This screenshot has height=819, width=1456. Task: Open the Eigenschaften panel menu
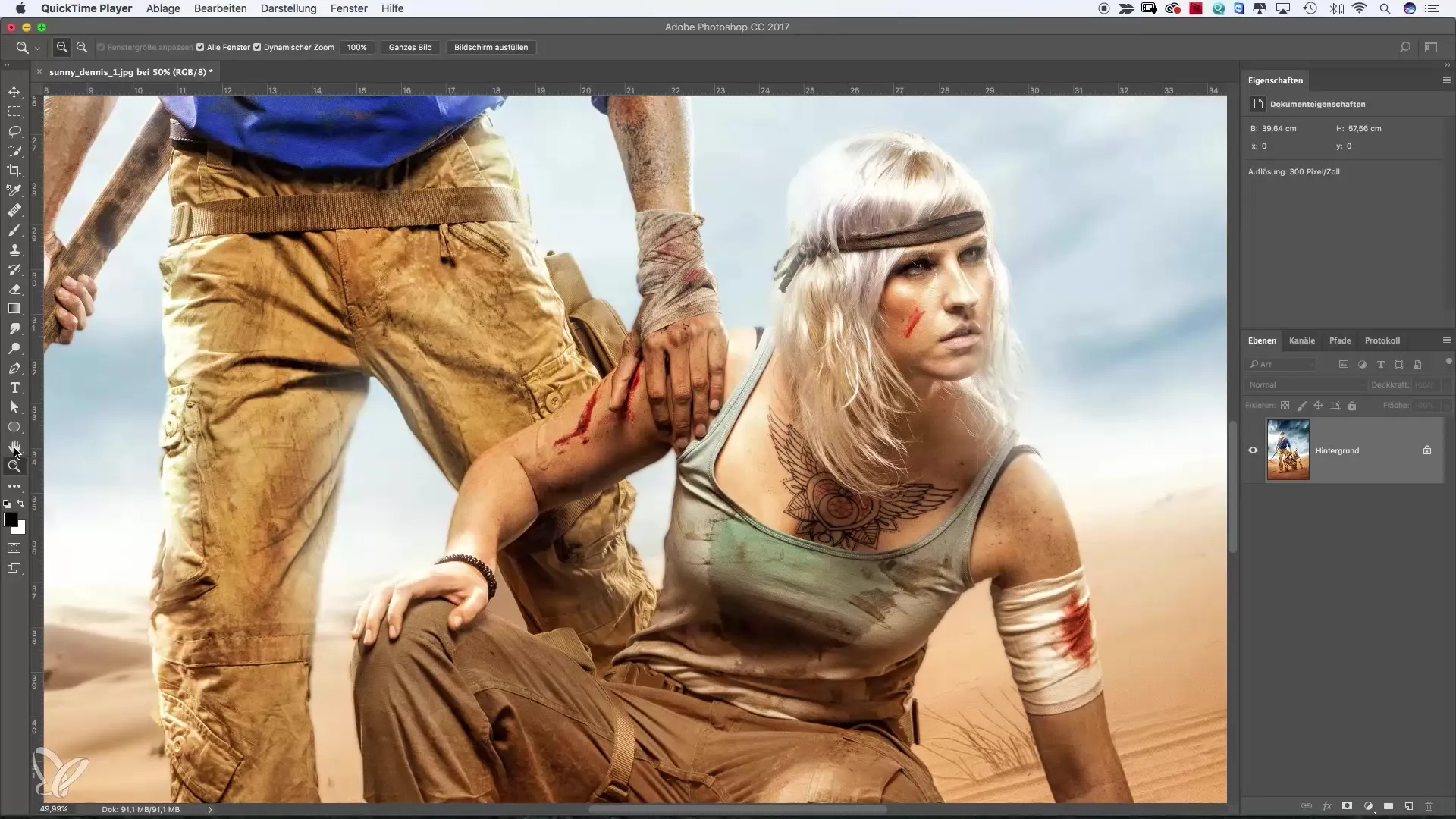[x=1447, y=80]
